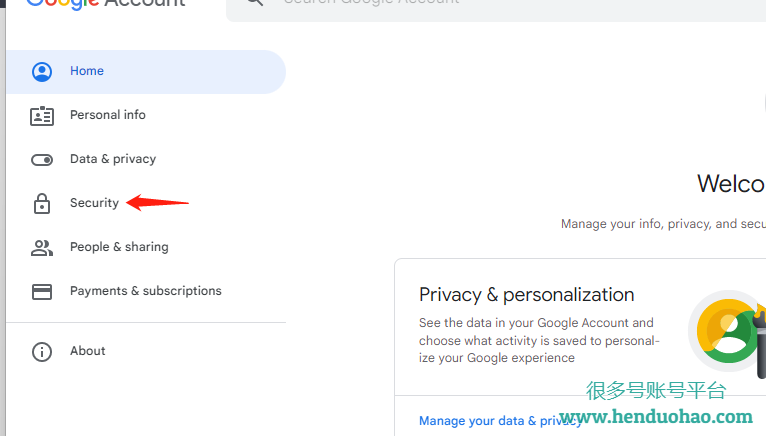The height and width of the screenshot is (436, 766).
Task: Click the Security padlock icon
Action: click(x=42, y=203)
